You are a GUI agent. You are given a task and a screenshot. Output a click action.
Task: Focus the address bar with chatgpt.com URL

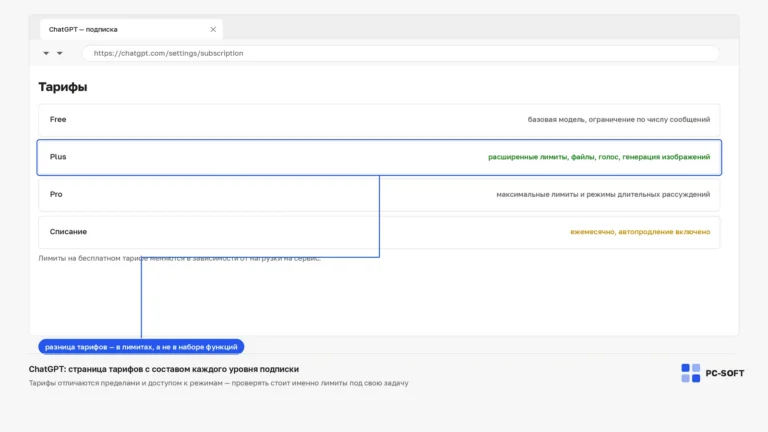pyautogui.click(x=401, y=53)
